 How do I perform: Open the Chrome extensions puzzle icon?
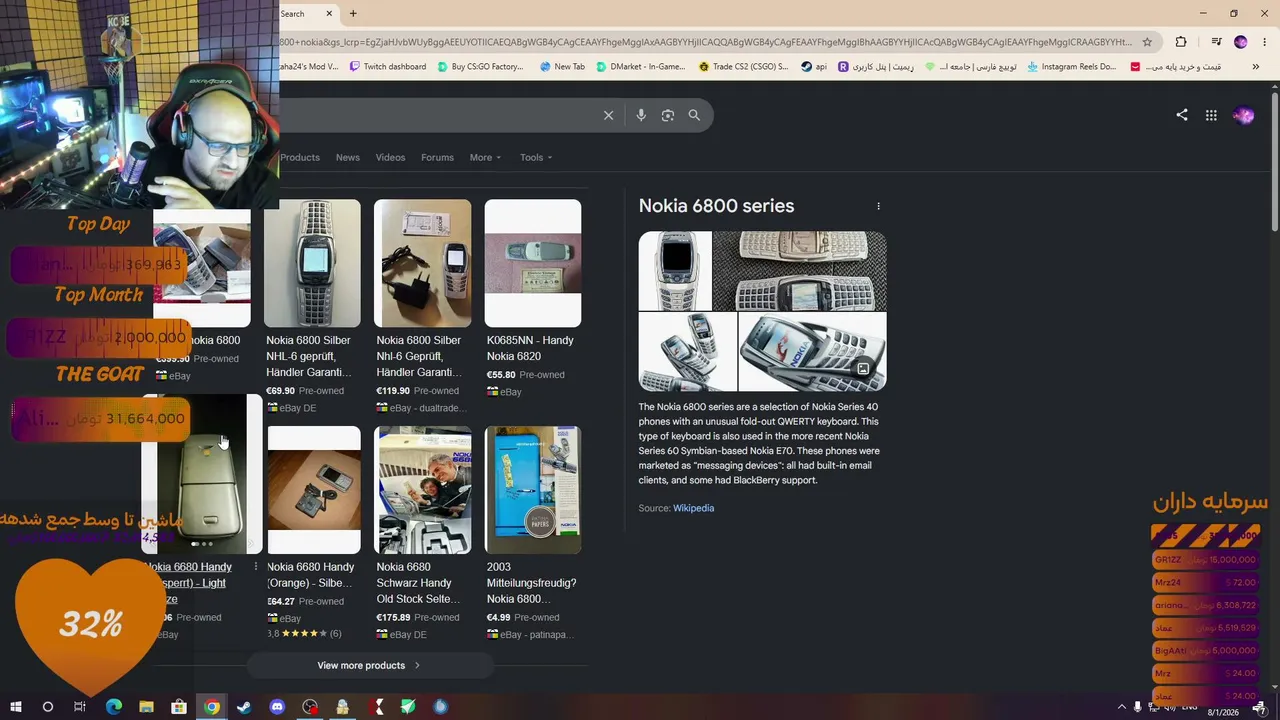coord(1181,42)
